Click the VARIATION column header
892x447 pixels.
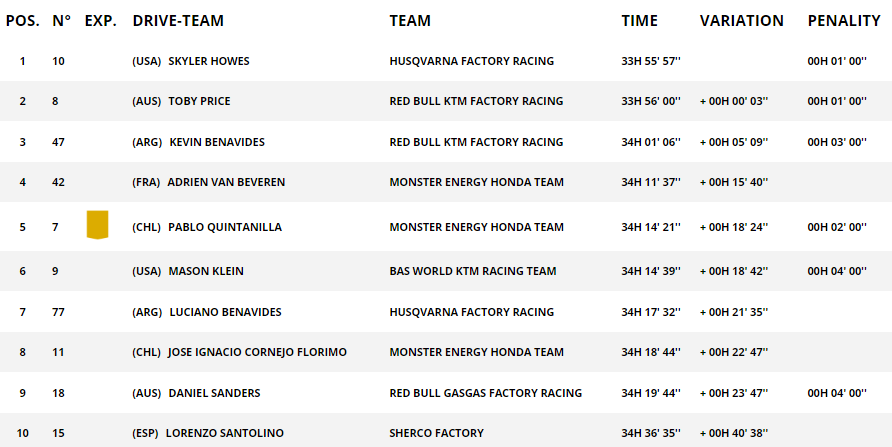pyautogui.click(x=741, y=20)
